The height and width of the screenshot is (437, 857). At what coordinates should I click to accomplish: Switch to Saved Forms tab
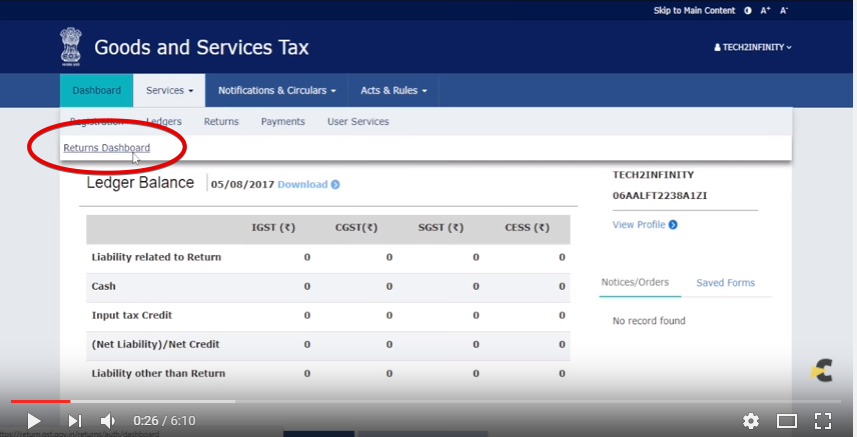(725, 282)
